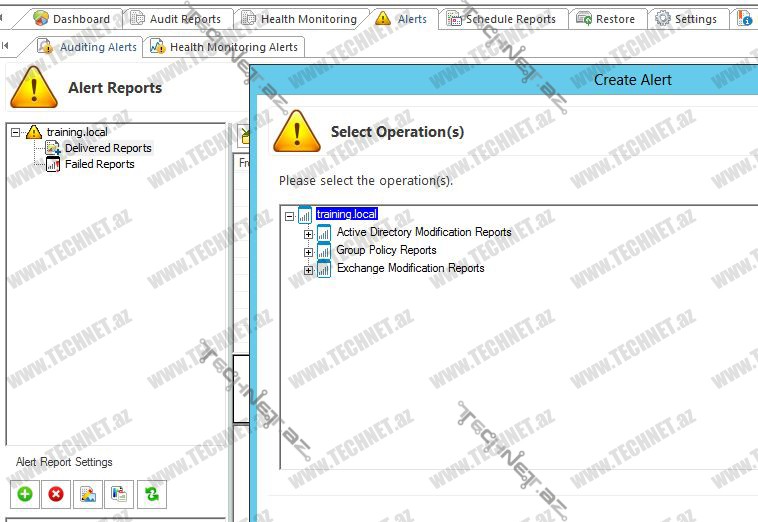This screenshot has width=758, height=522.
Task: Click the Delivered Reports icon in tree
Action: click(54, 148)
